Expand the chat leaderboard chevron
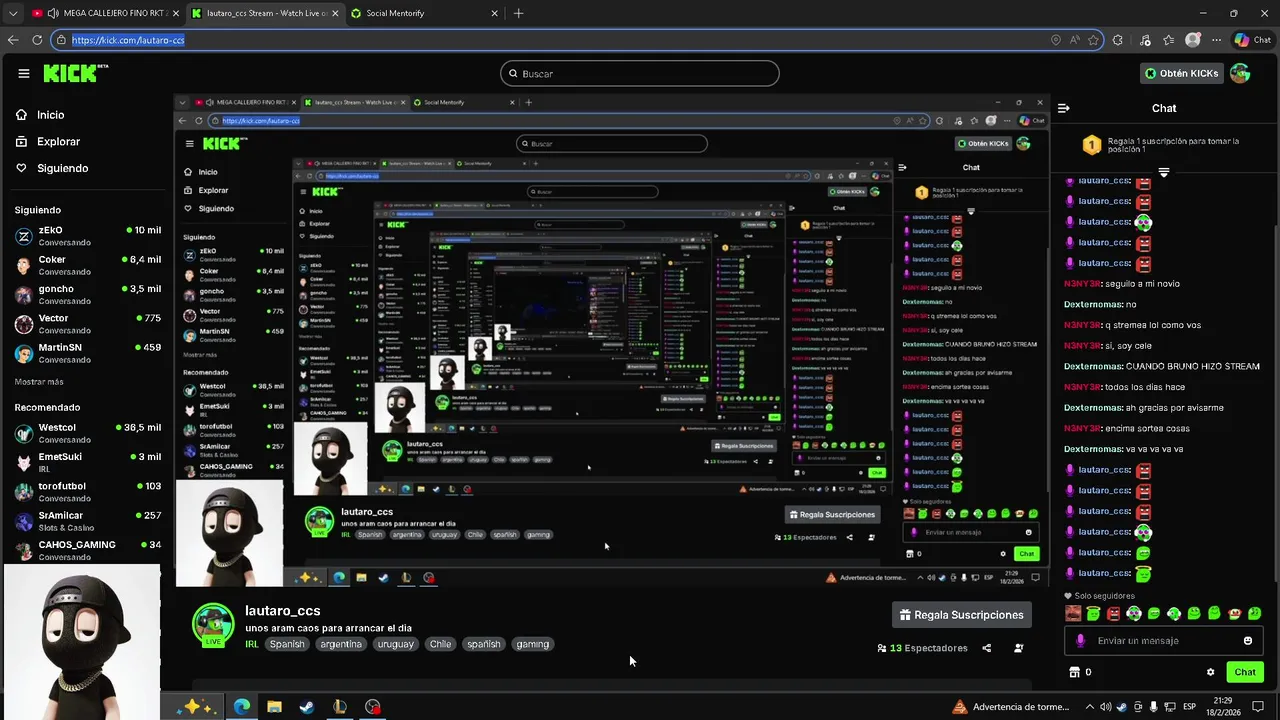Image resolution: width=1280 pixels, height=720 pixels. [1164, 172]
